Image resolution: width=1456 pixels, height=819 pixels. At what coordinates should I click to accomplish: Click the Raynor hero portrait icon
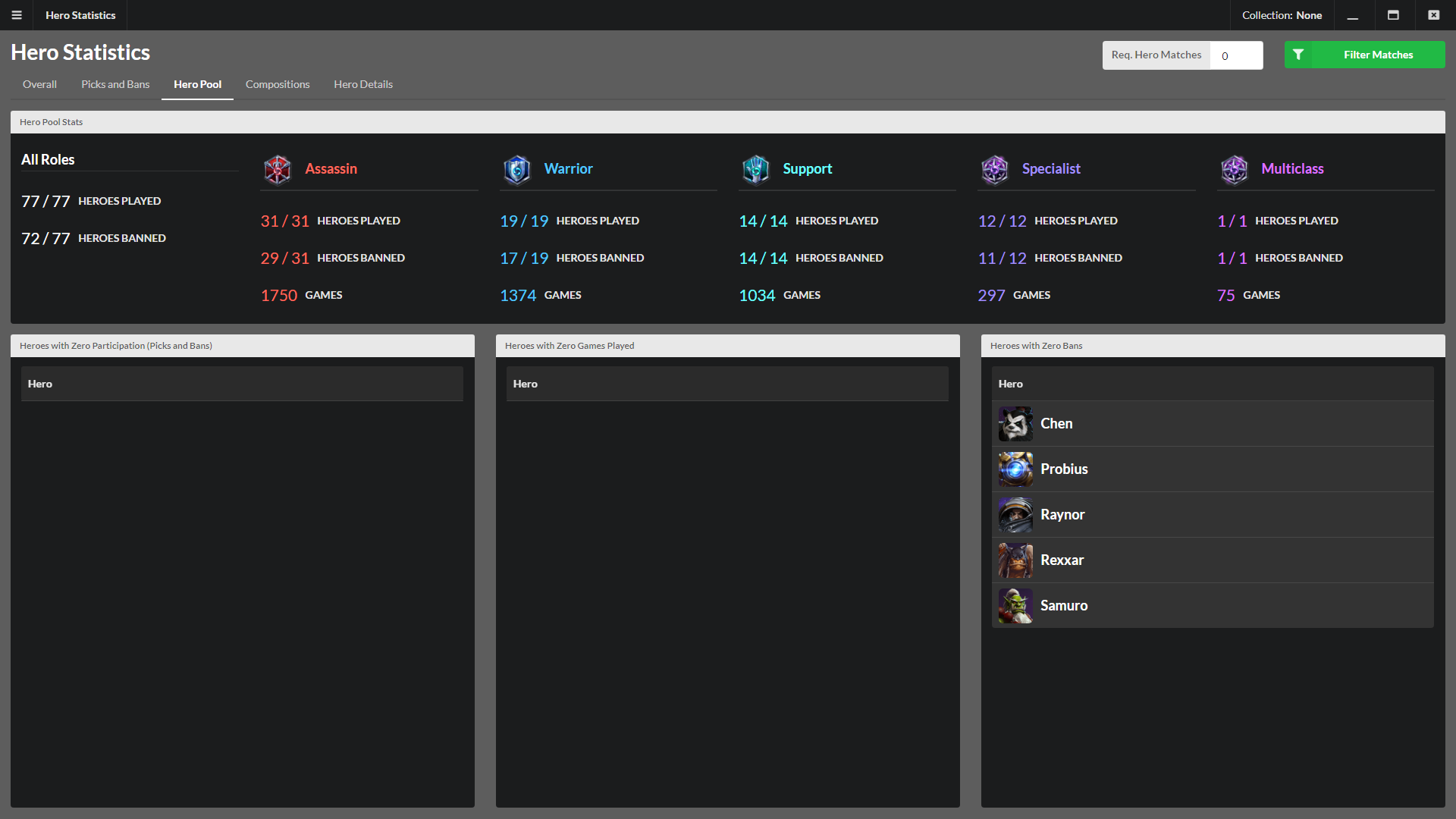coord(1013,513)
